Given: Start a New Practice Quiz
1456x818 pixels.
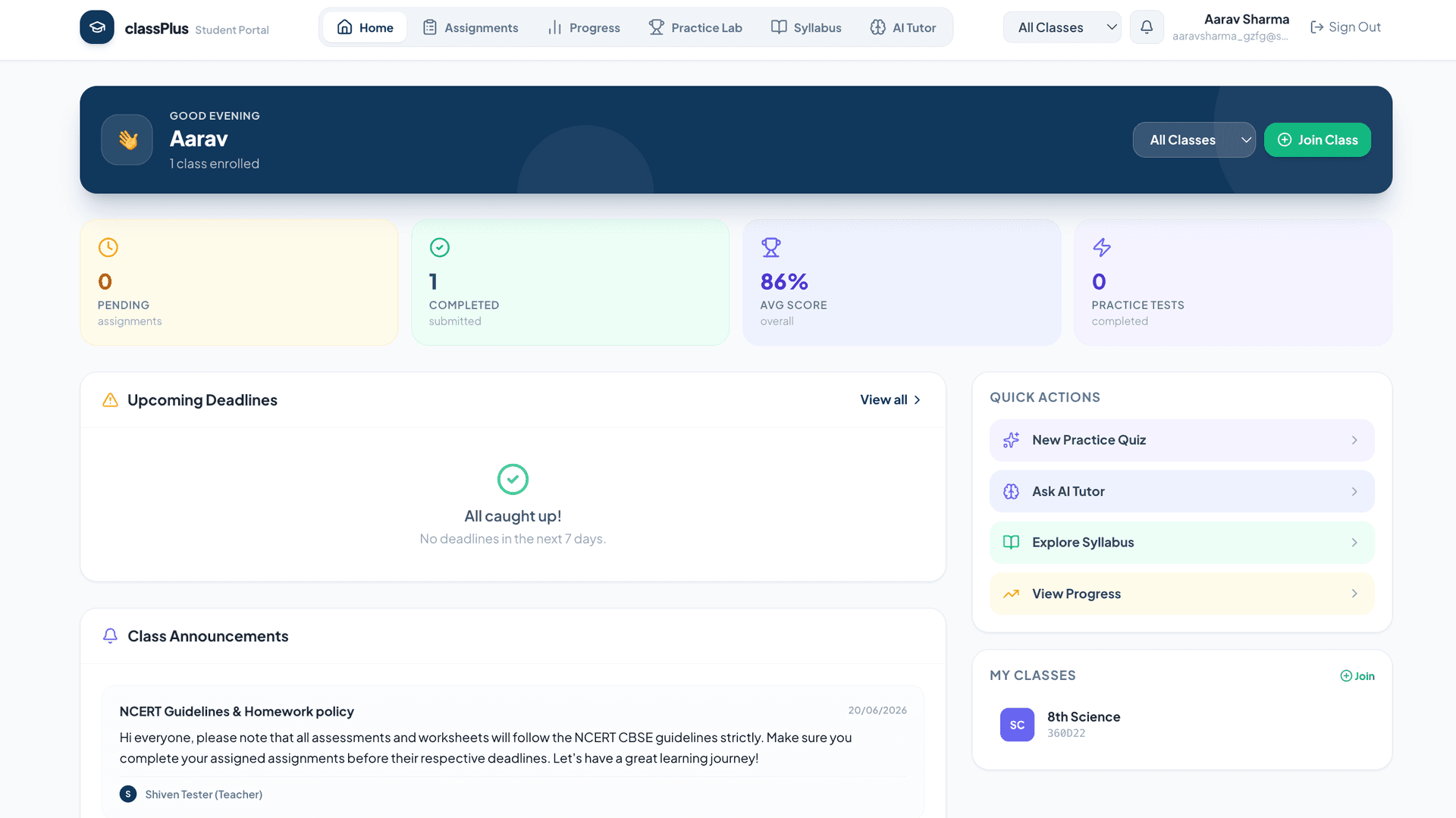Looking at the screenshot, I should (x=1181, y=440).
